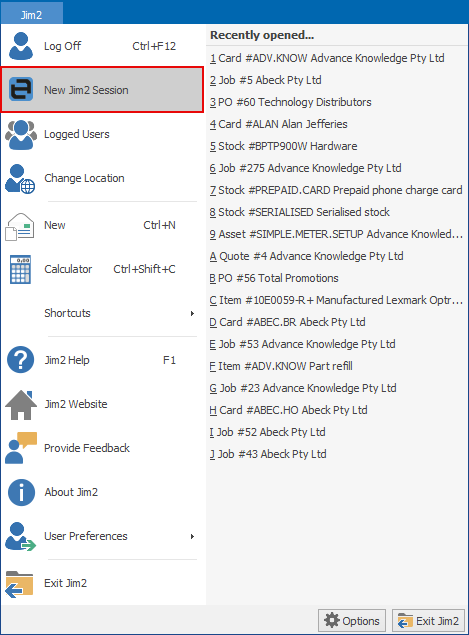Open the Jim2 Help label
Image resolution: width=469 pixels, height=635 pixels.
(x=67, y=360)
